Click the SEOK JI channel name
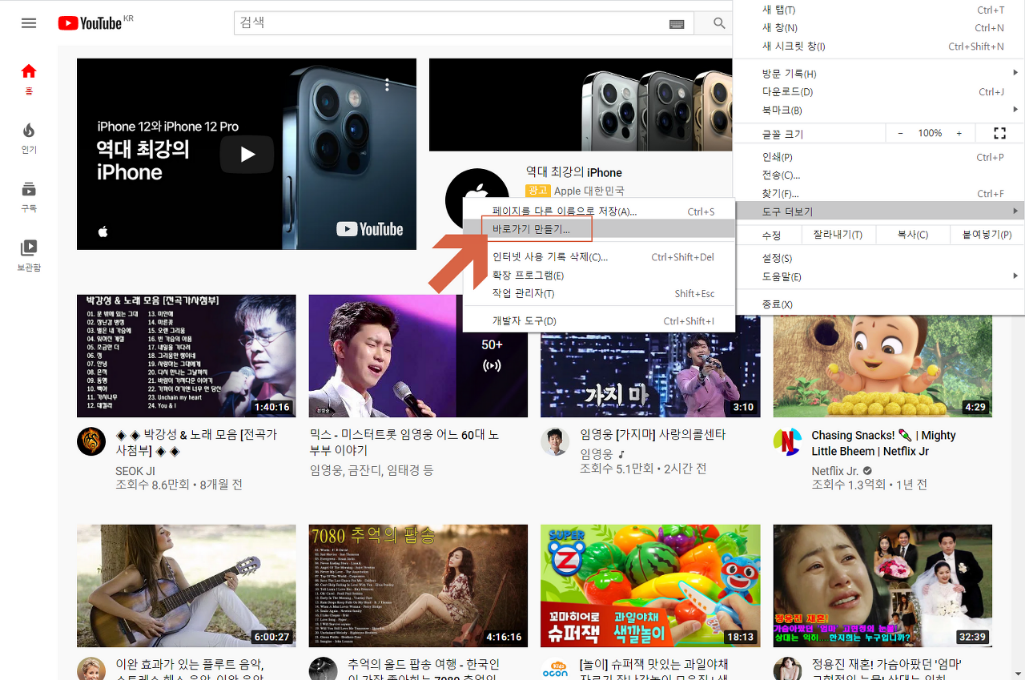The image size is (1025, 680). tap(135, 471)
